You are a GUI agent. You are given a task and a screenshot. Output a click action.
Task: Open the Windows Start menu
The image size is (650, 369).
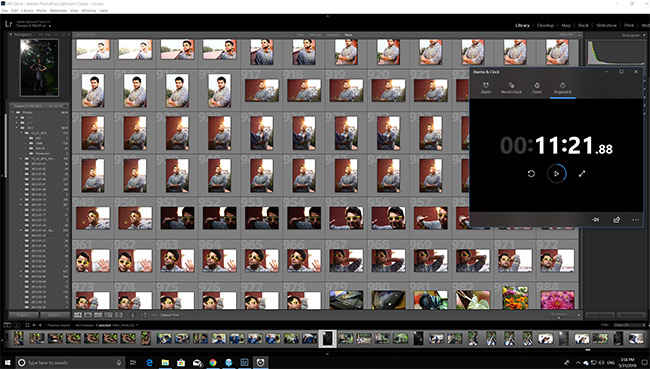pyautogui.click(x=7, y=363)
